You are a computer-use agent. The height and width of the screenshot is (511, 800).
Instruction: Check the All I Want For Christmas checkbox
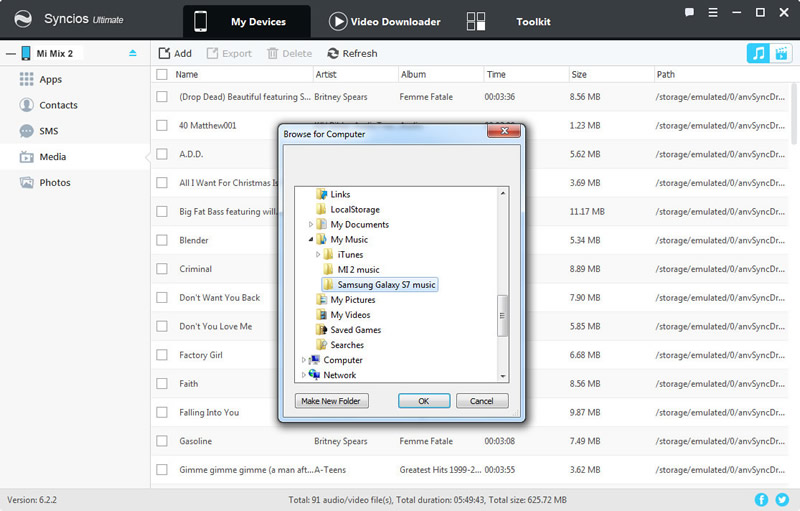point(162,183)
